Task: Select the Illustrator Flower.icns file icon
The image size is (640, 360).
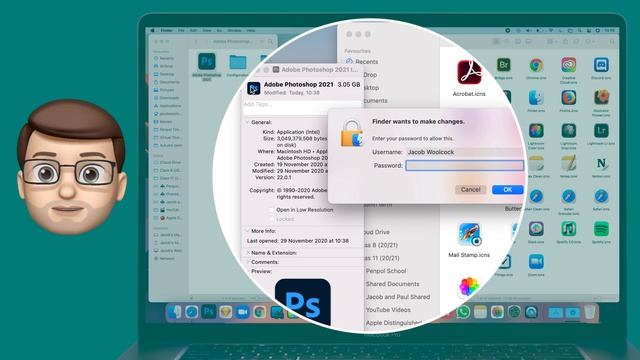Action: [601, 98]
